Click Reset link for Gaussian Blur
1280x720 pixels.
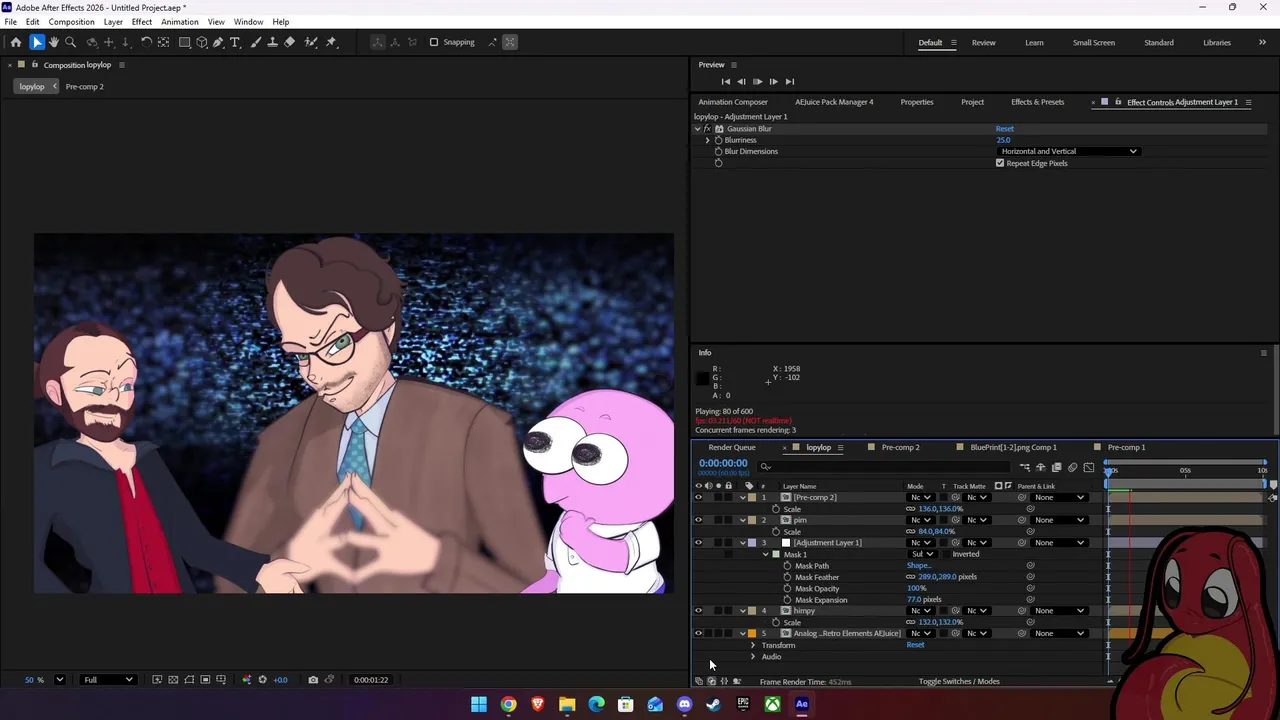tap(1005, 129)
